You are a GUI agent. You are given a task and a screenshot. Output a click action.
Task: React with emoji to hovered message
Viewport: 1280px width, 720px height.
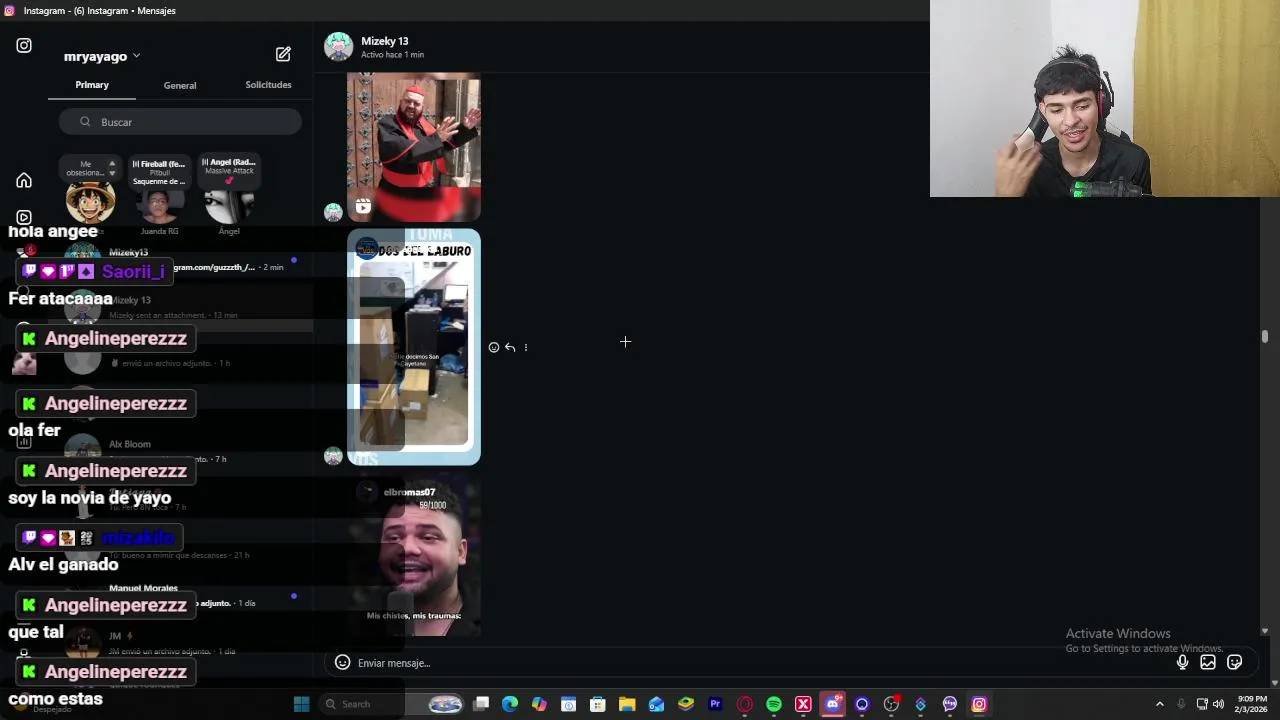tap(494, 347)
